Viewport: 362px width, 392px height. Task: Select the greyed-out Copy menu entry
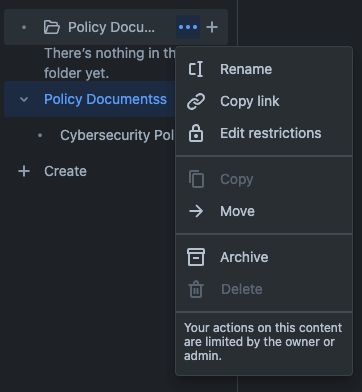pos(264,179)
